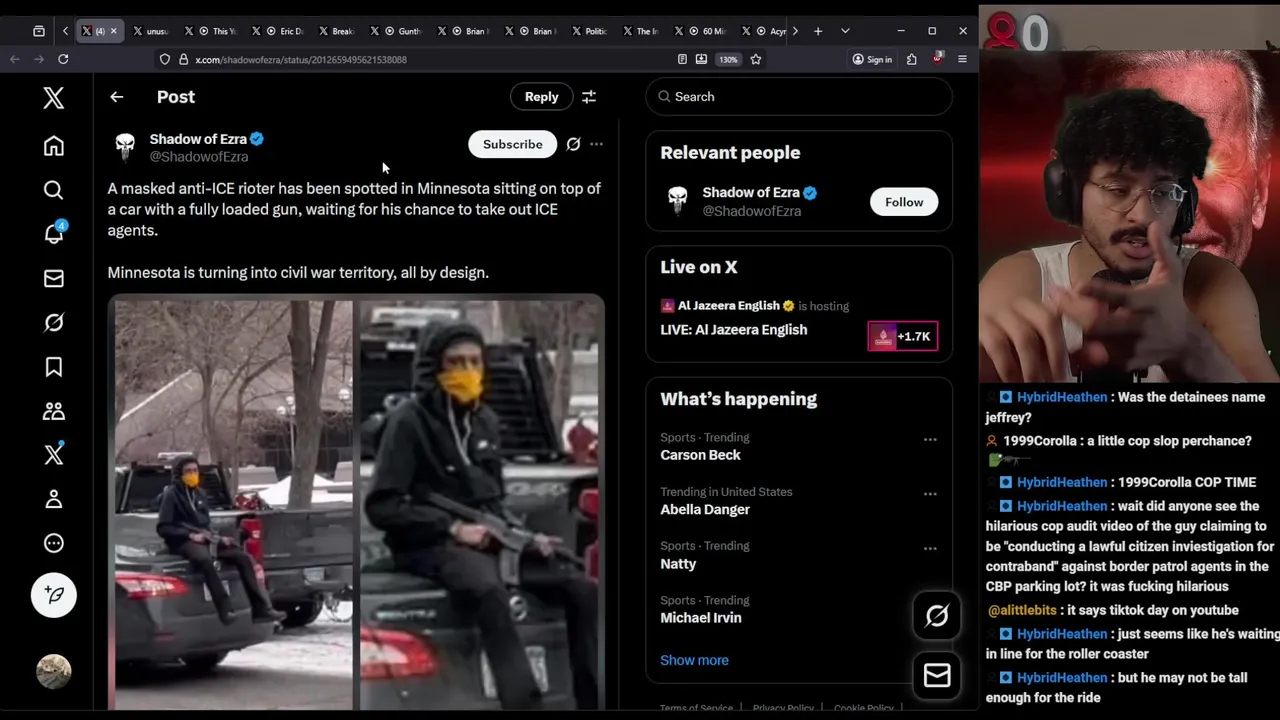Click the +1.7K listeners badge

point(902,336)
